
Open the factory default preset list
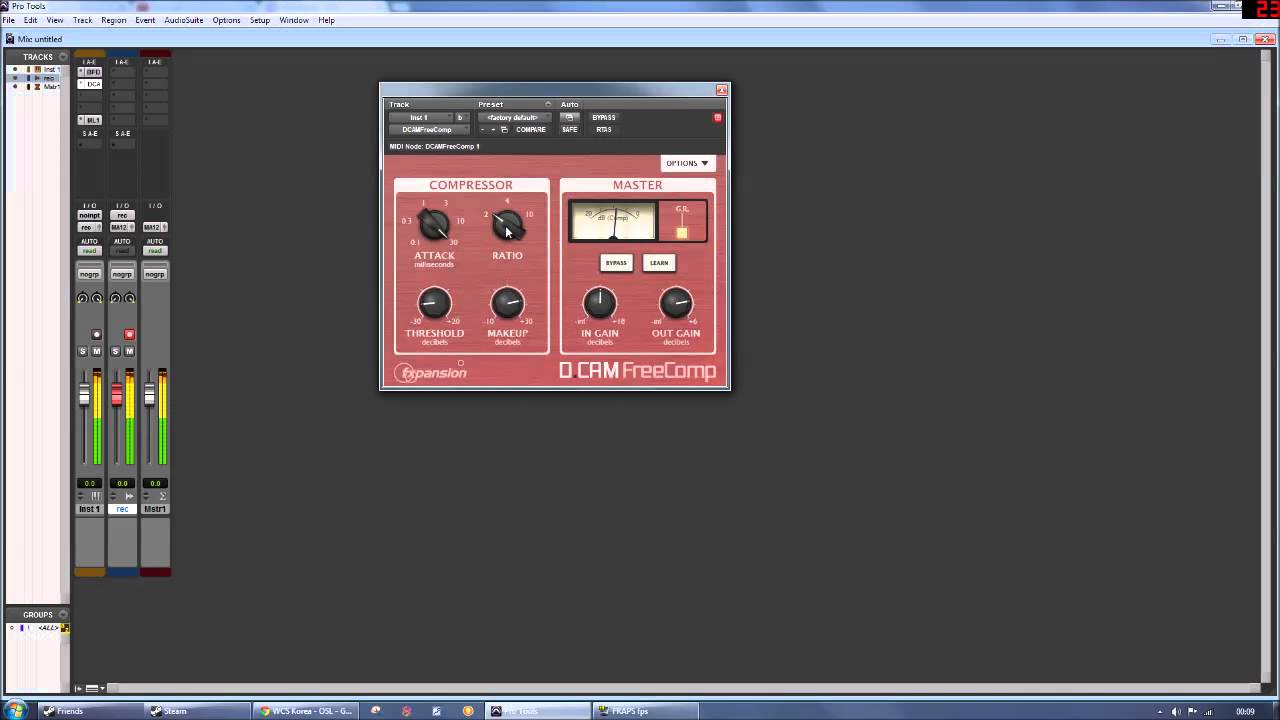point(513,118)
